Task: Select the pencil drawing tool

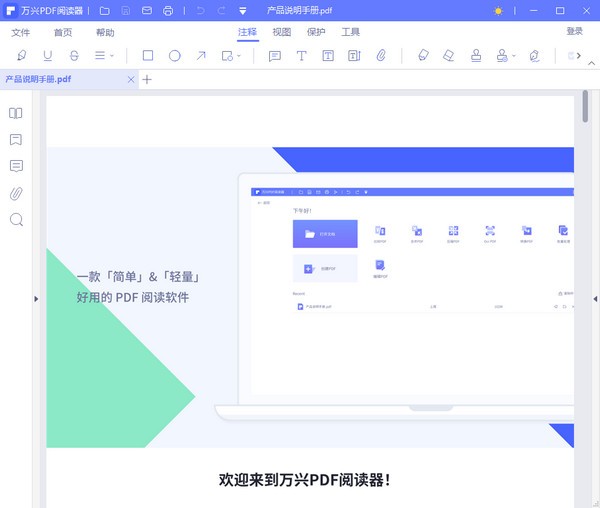Action: (x=423, y=55)
